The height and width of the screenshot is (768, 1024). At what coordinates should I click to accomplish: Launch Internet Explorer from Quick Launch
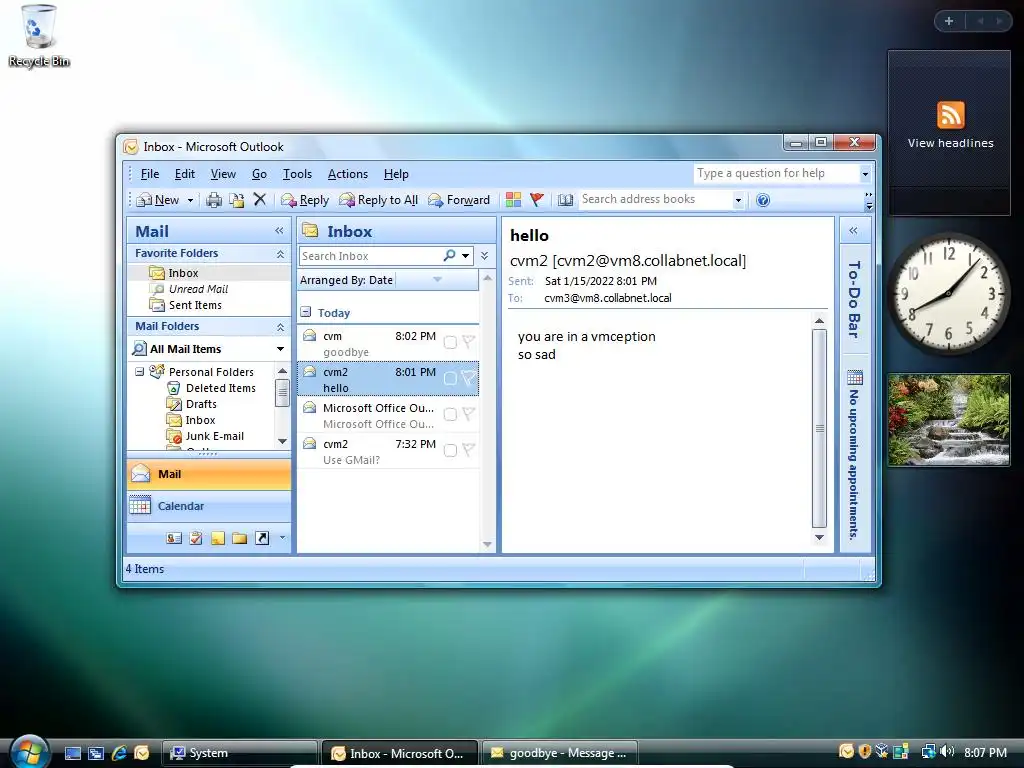(x=119, y=753)
